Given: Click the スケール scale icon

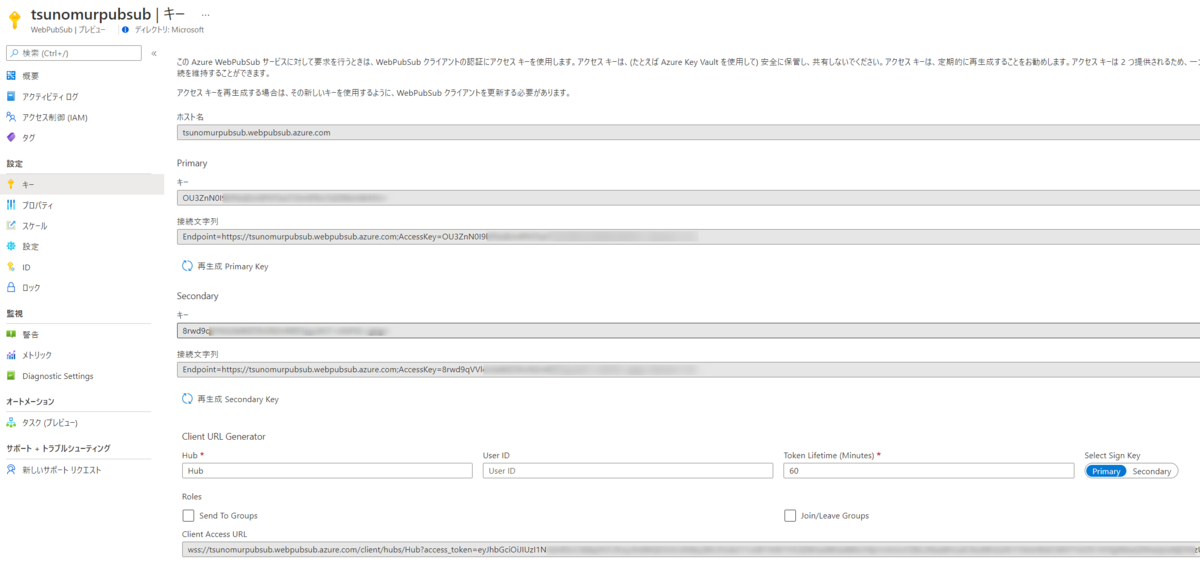Looking at the screenshot, I should click(x=11, y=226).
